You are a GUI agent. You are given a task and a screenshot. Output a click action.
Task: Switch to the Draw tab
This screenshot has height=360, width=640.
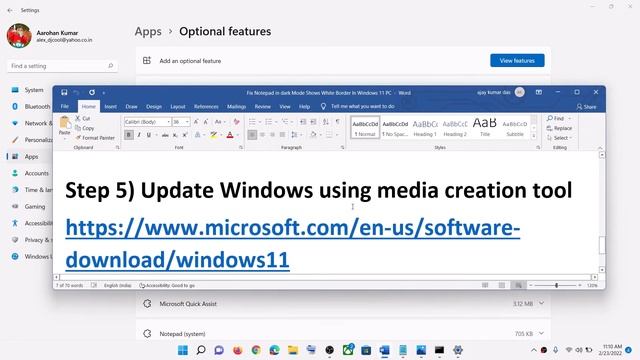pos(131,107)
